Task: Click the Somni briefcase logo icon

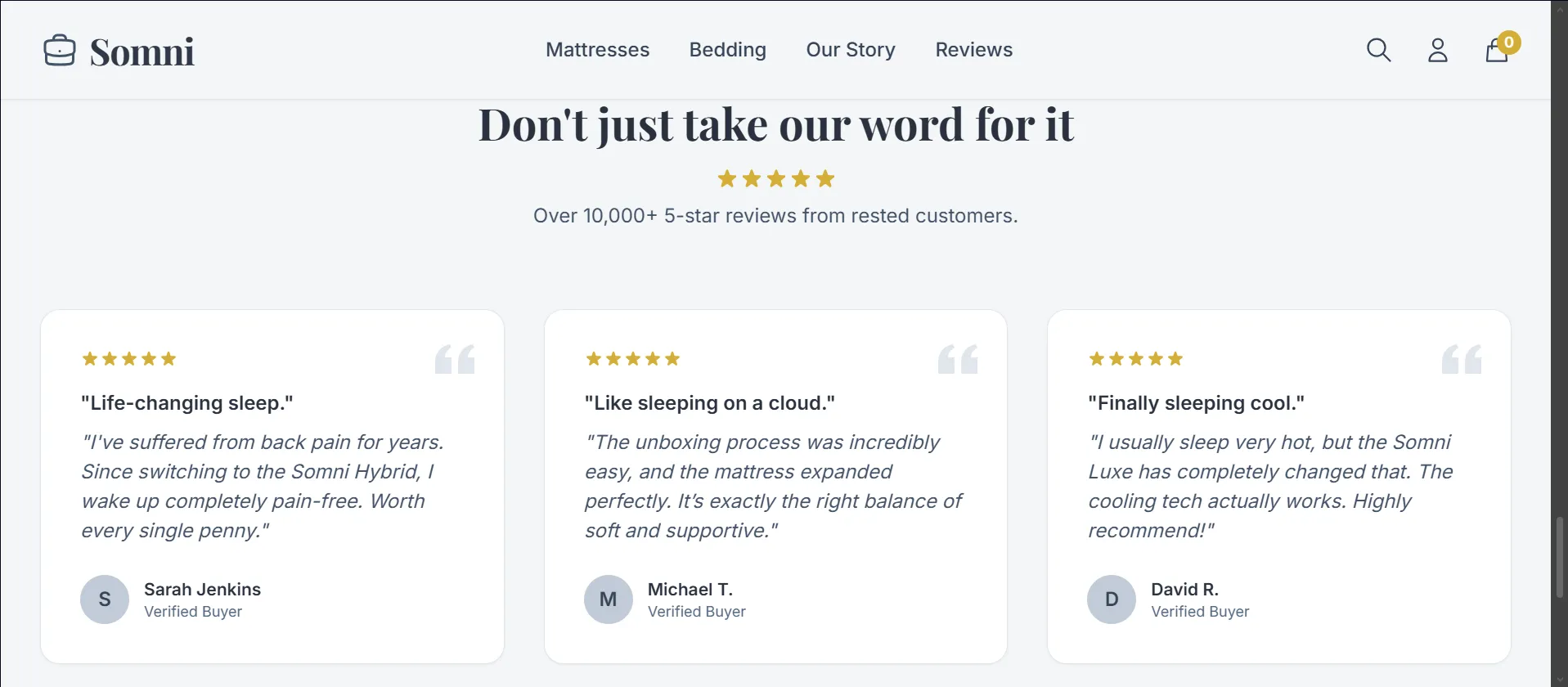Action: point(60,51)
